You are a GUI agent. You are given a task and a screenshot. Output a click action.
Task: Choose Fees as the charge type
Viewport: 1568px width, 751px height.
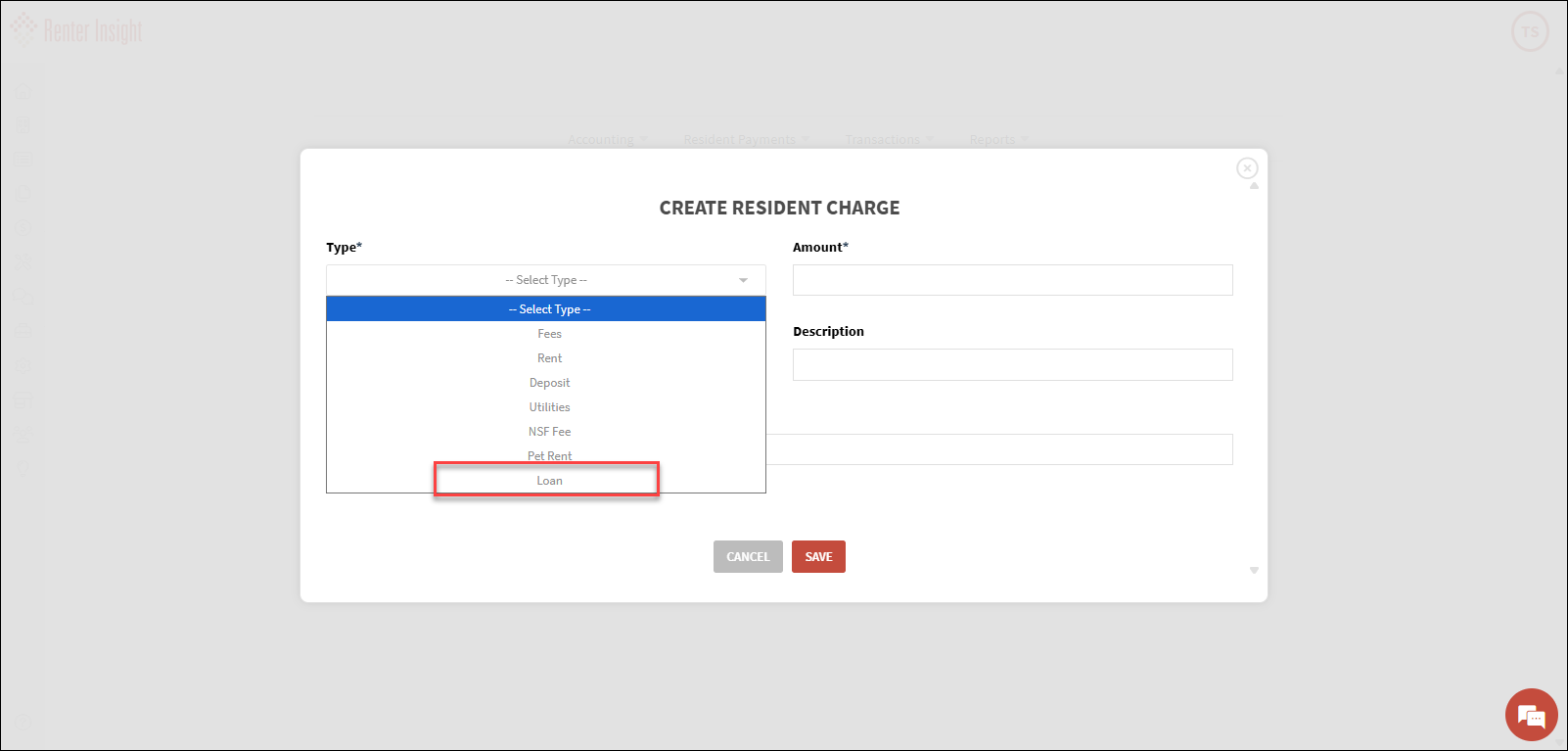click(x=548, y=334)
